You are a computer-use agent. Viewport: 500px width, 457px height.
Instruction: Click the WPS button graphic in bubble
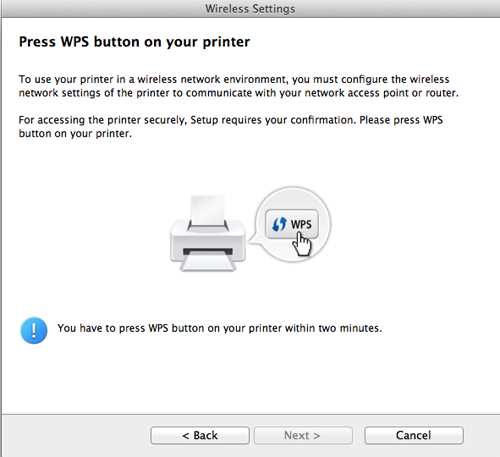pyautogui.click(x=292, y=224)
